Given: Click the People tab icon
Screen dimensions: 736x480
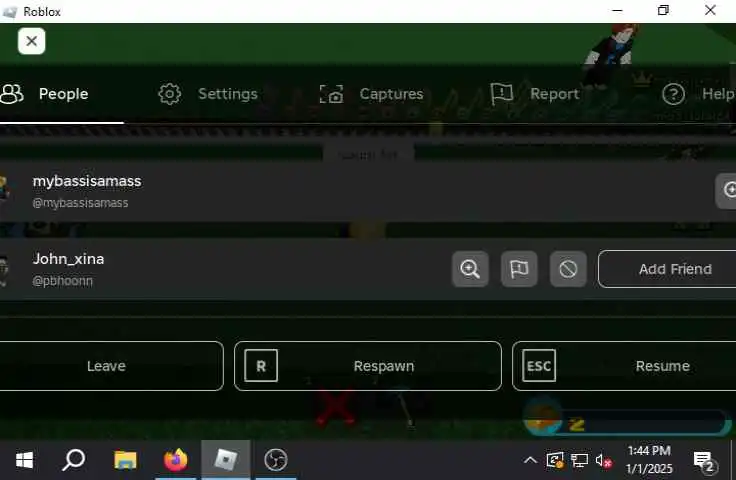Looking at the screenshot, I should [x=12, y=94].
